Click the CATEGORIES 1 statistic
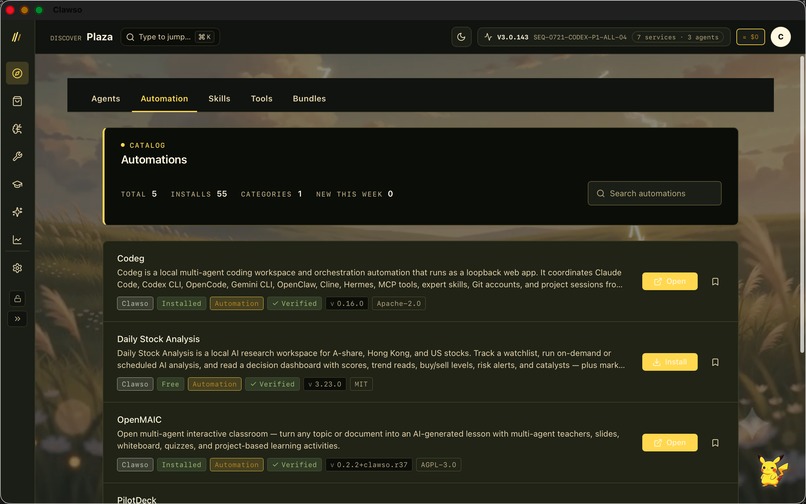The width and height of the screenshot is (806, 504). click(x=271, y=194)
